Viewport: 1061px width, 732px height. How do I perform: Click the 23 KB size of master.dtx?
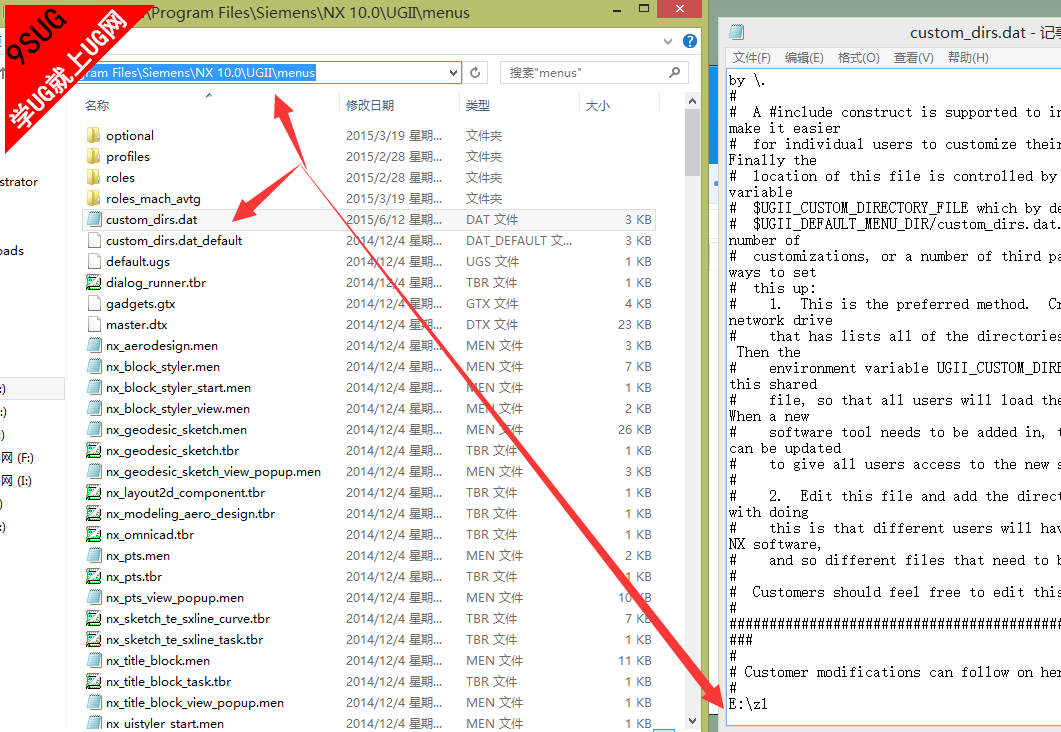click(x=635, y=324)
